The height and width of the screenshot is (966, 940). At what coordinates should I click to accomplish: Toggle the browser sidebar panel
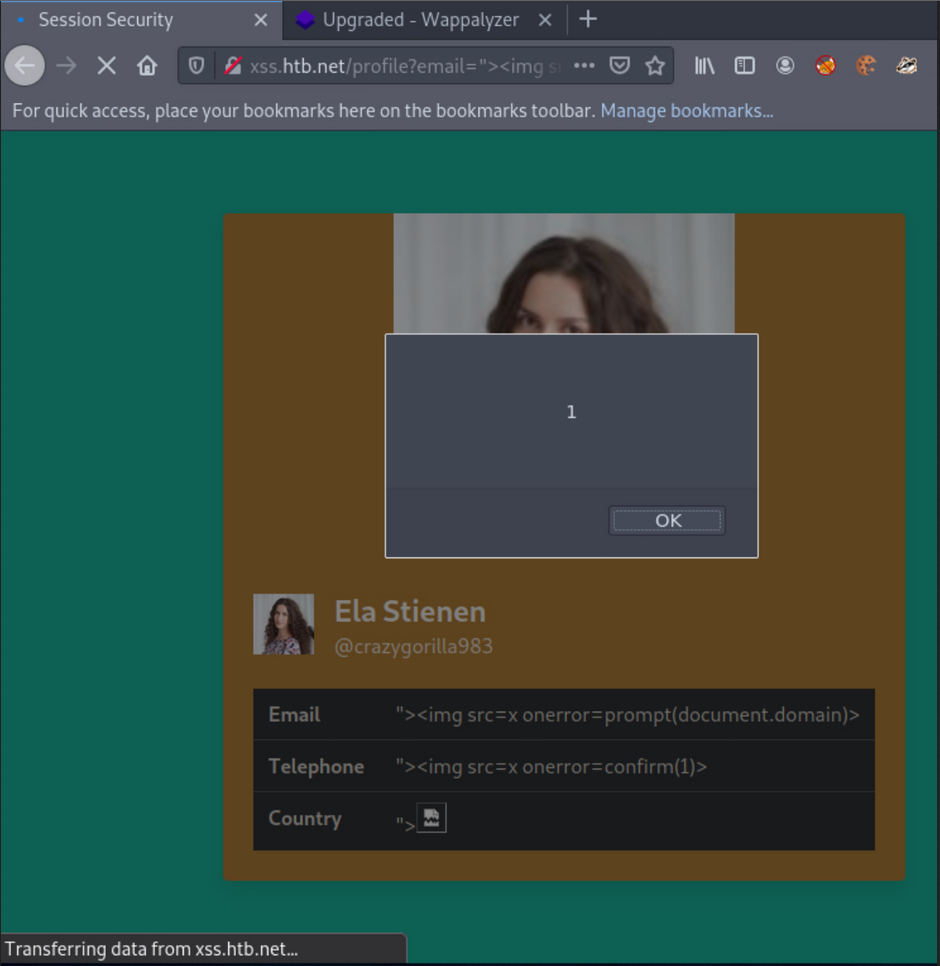[744, 64]
